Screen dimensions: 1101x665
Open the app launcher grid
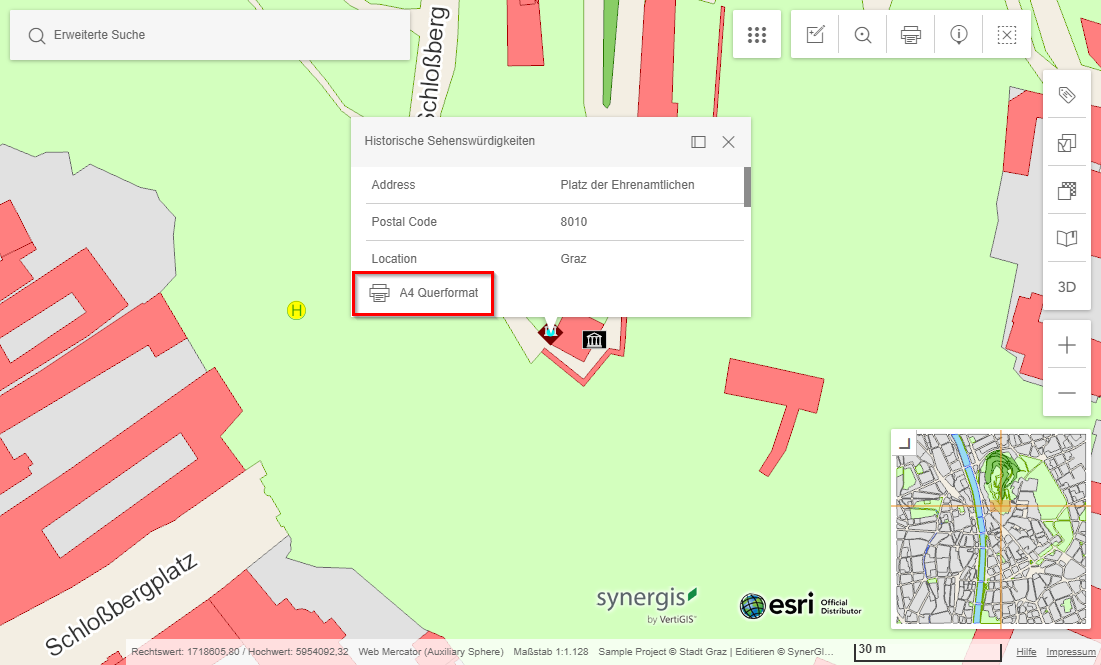(757, 34)
